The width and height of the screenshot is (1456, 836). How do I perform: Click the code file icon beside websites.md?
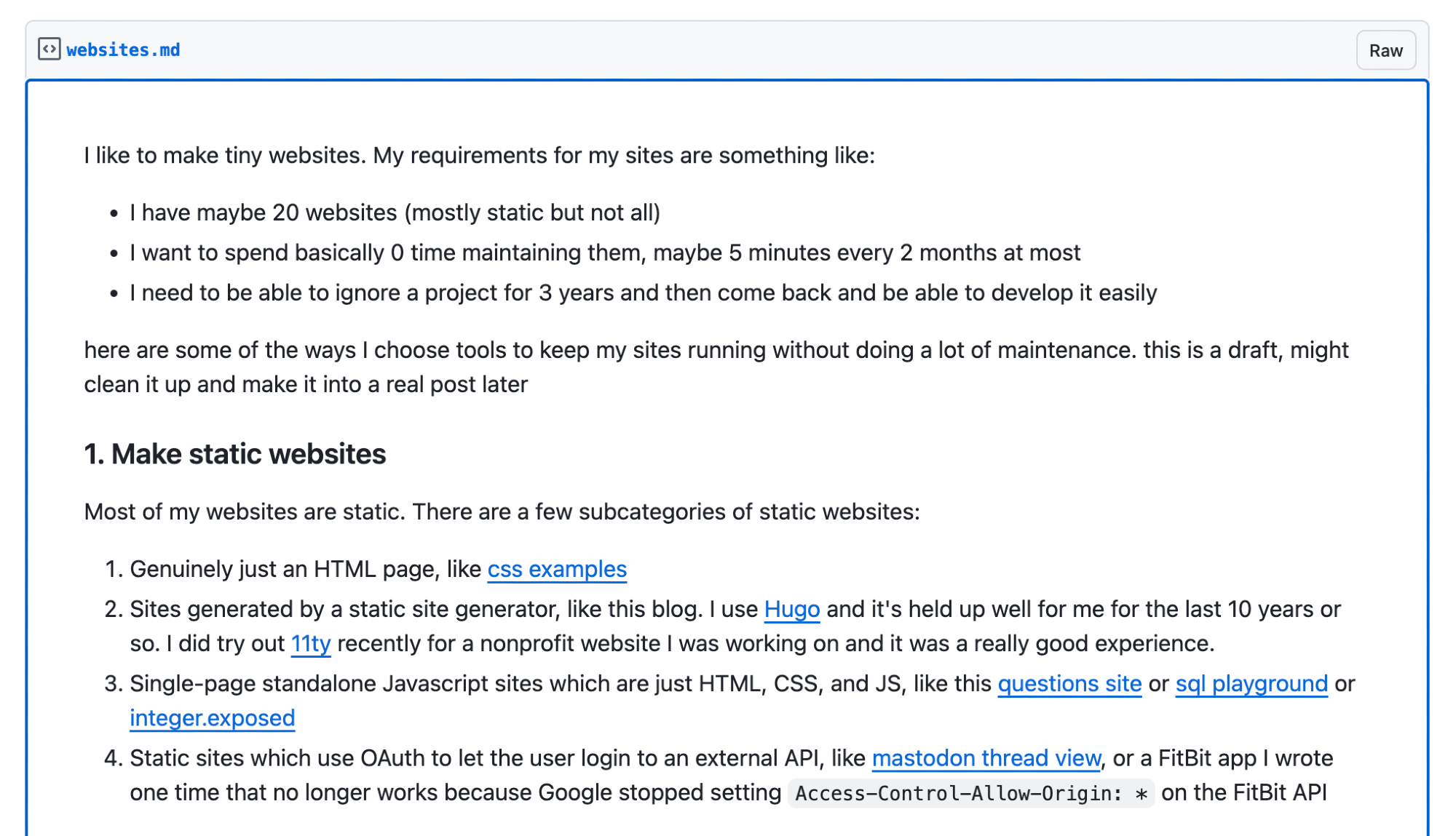[x=49, y=49]
